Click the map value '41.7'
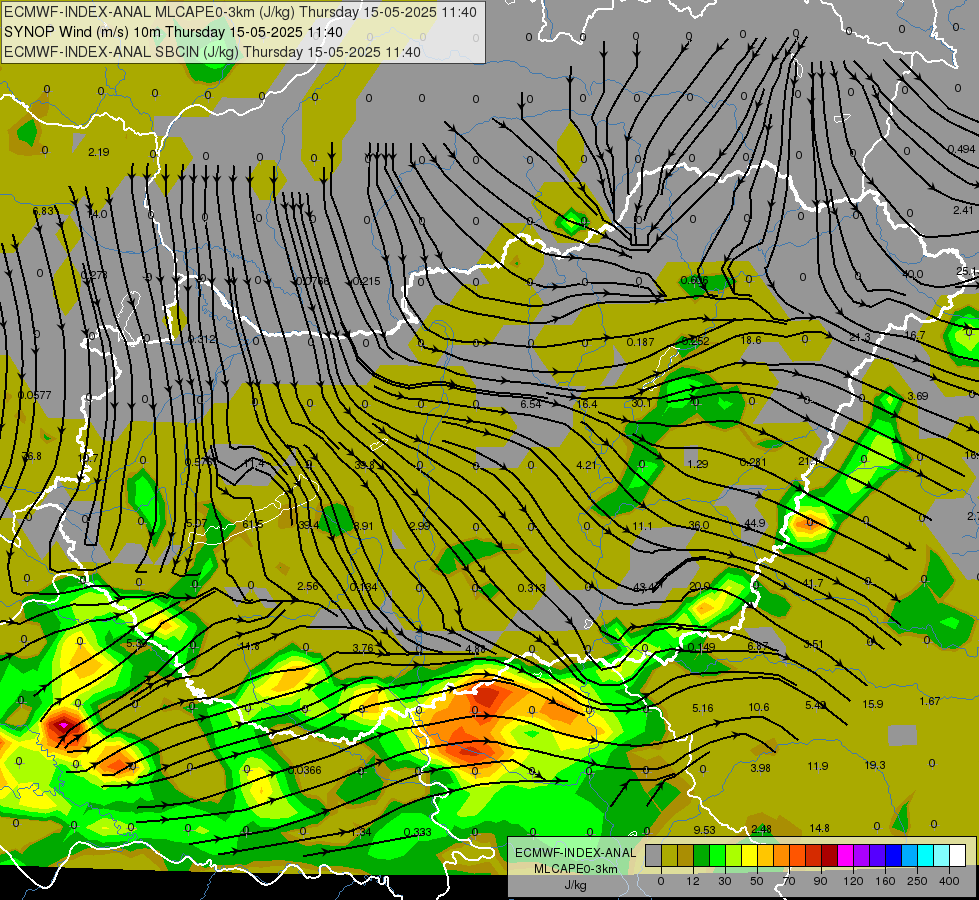Screen dimensions: 979x900 [x=812, y=583]
